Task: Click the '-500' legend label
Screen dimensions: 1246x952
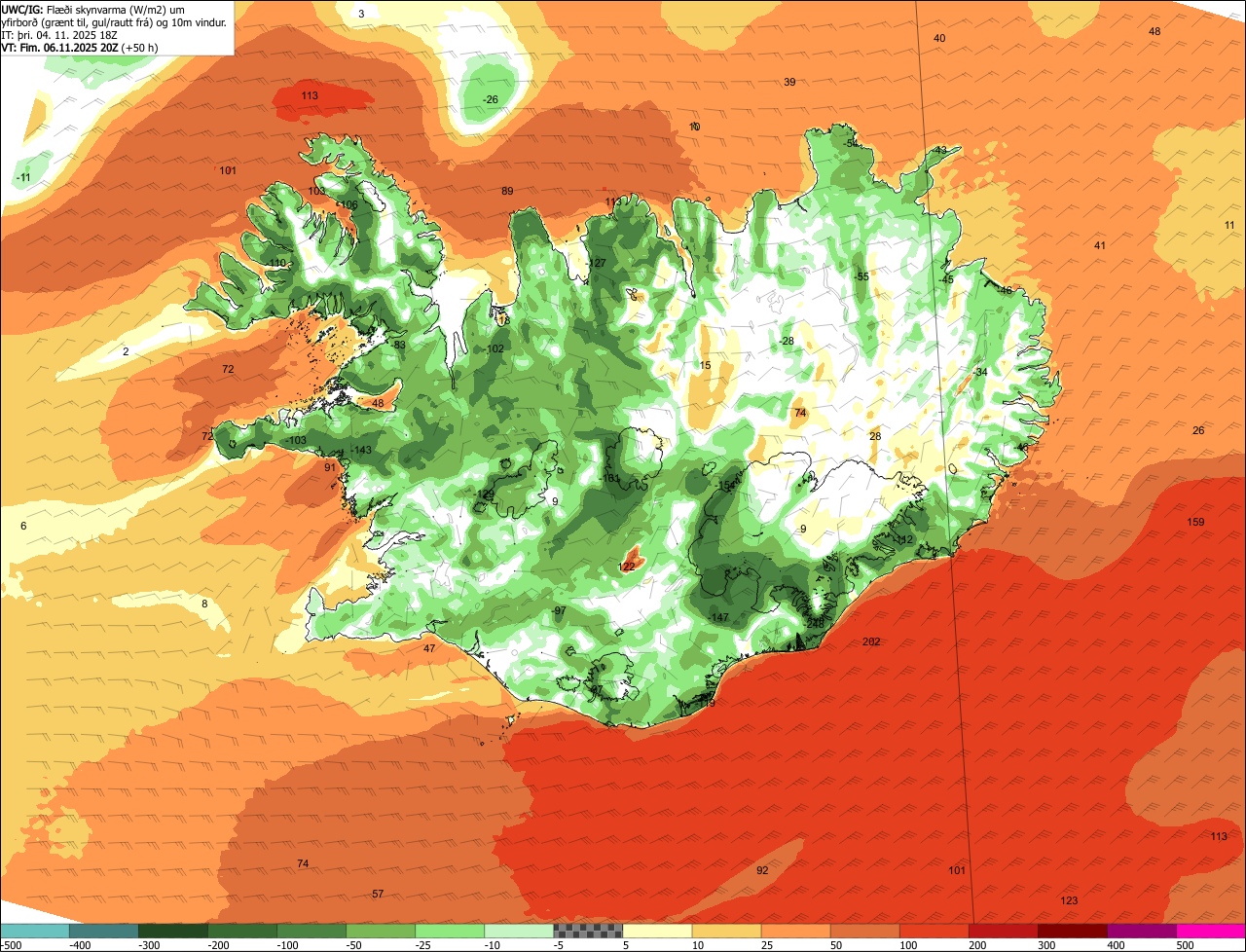Action: click(12, 944)
